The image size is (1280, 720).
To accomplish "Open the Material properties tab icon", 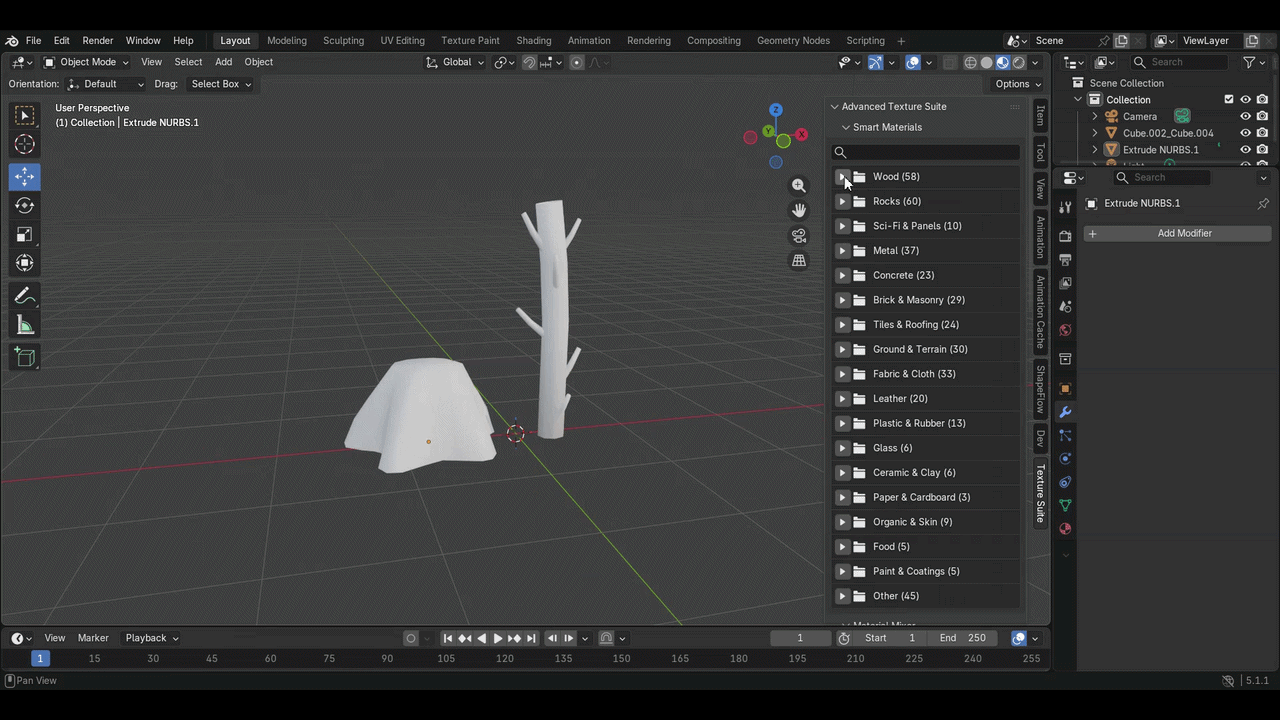I will tap(1065, 529).
